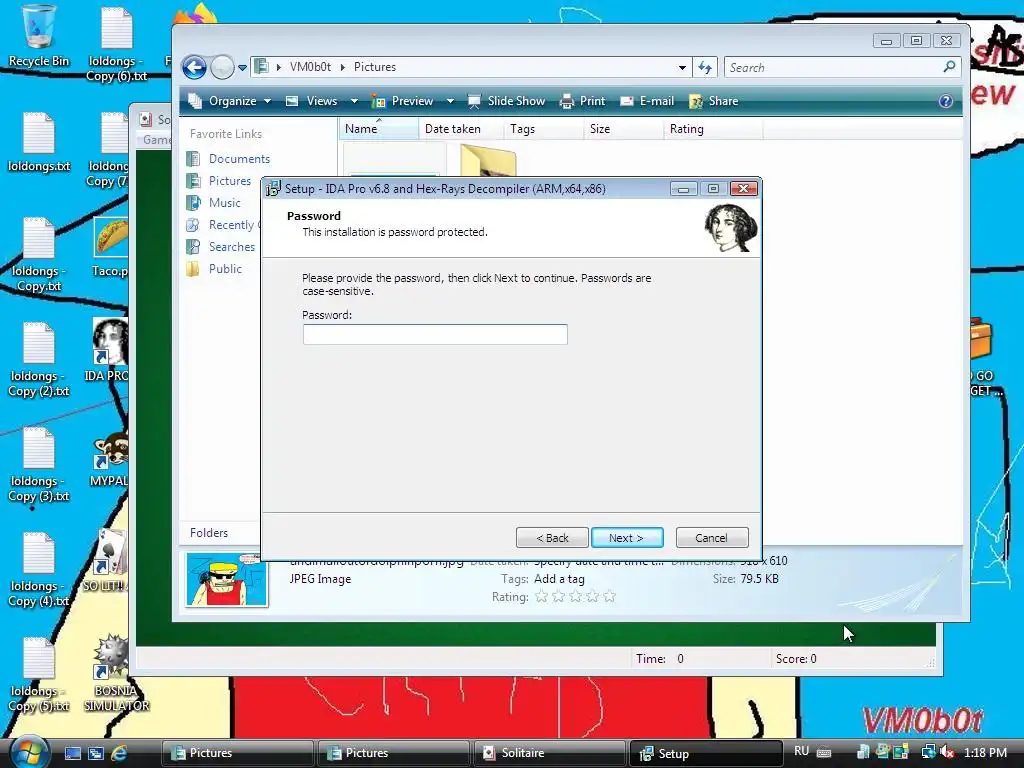The image size is (1024, 768).
Task: Click the Password input field
Action: pyautogui.click(x=435, y=334)
